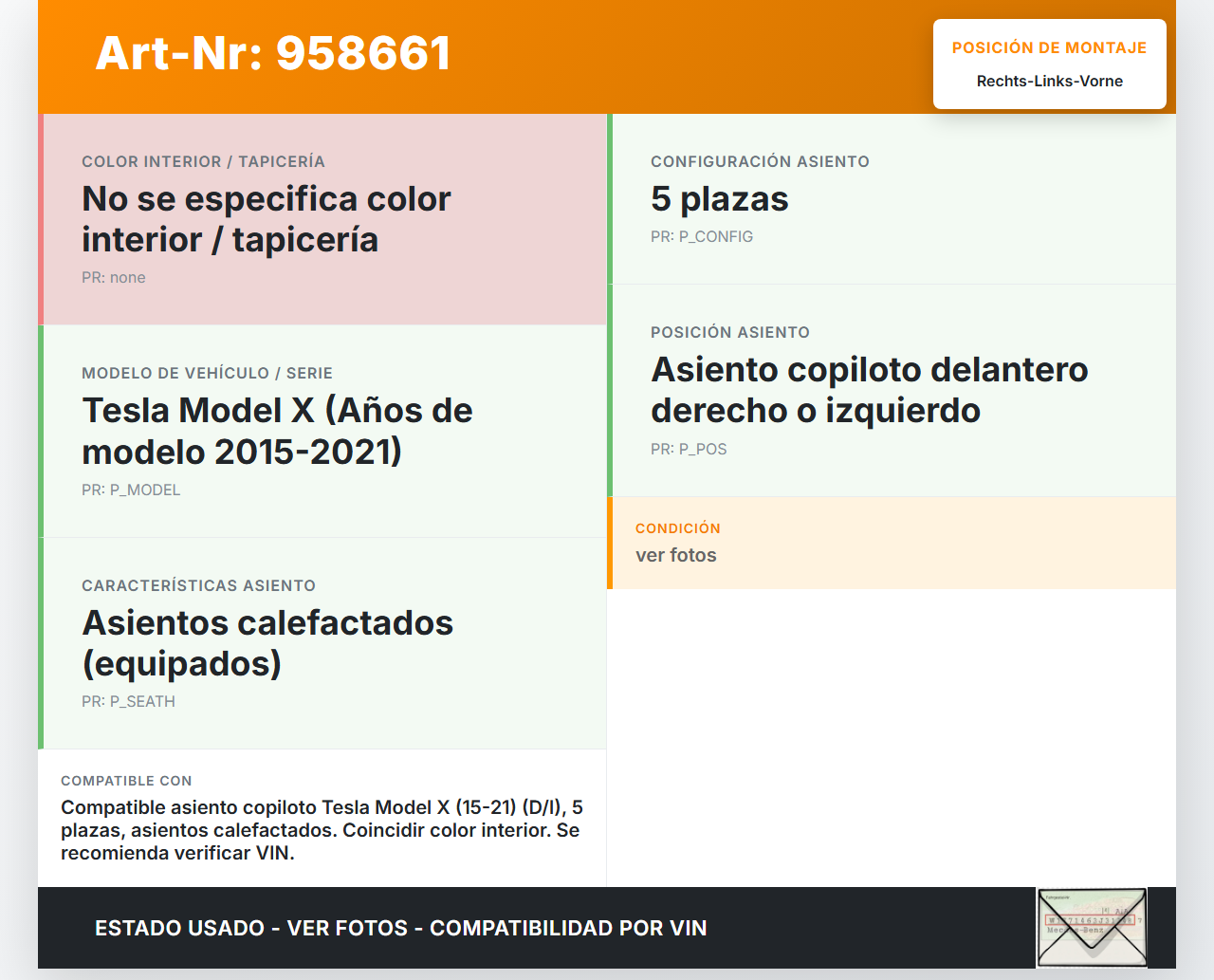Click the PR: P_SEATH code
The width and height of the screenshot is (1214, 980).
pos(128,702)
